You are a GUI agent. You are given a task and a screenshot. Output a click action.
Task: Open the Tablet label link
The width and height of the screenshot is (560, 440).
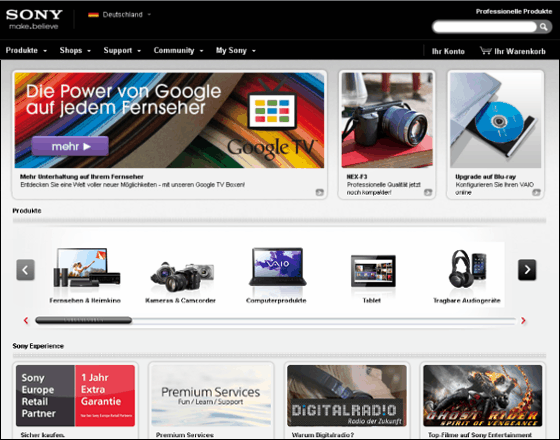[371, 300]
